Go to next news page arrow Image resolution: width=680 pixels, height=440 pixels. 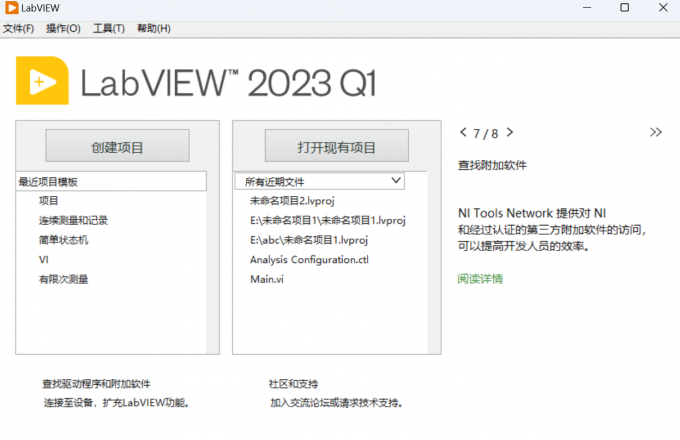click(510, 132)
